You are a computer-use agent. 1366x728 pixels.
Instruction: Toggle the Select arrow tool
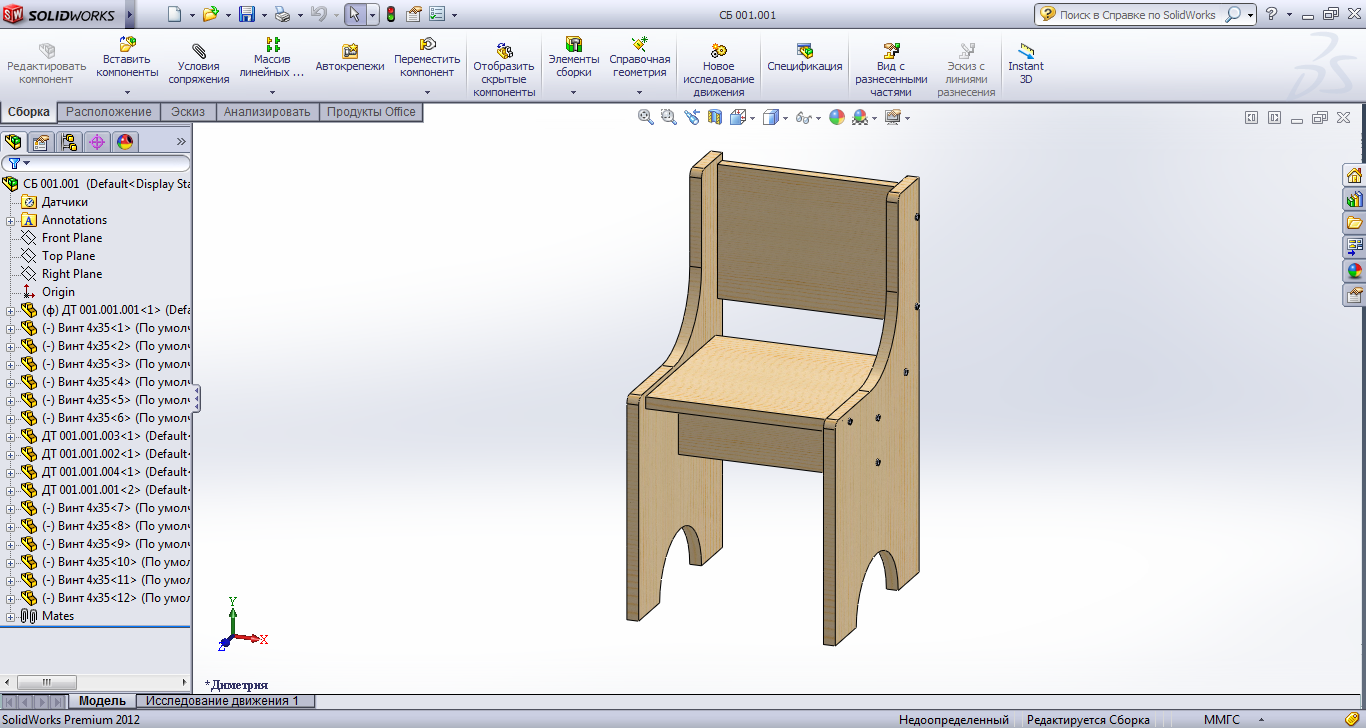tap(355, 14)
